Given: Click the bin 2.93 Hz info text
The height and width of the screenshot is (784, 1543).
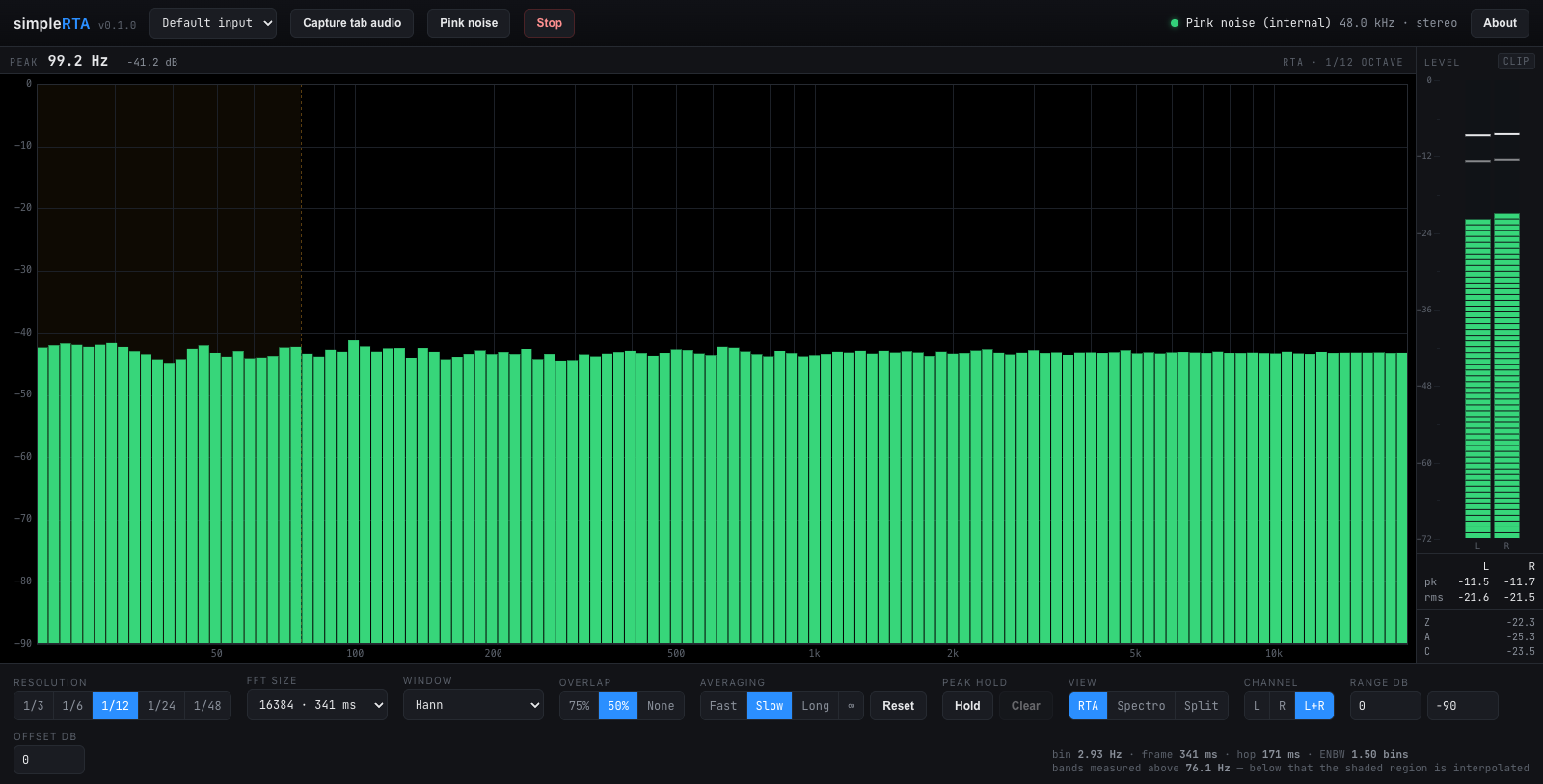Looking at the screenshot, I should pos(1087,755).
